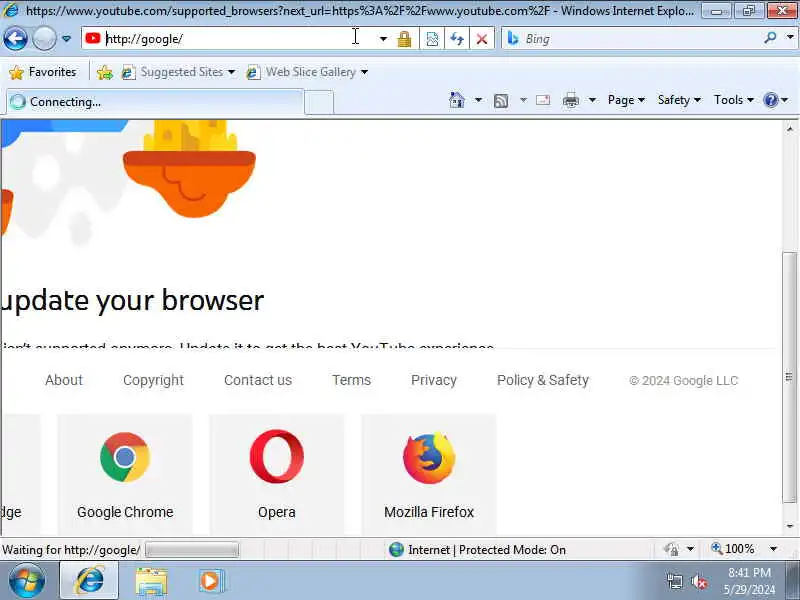Go back with the Back arrow button

(15, 38)
